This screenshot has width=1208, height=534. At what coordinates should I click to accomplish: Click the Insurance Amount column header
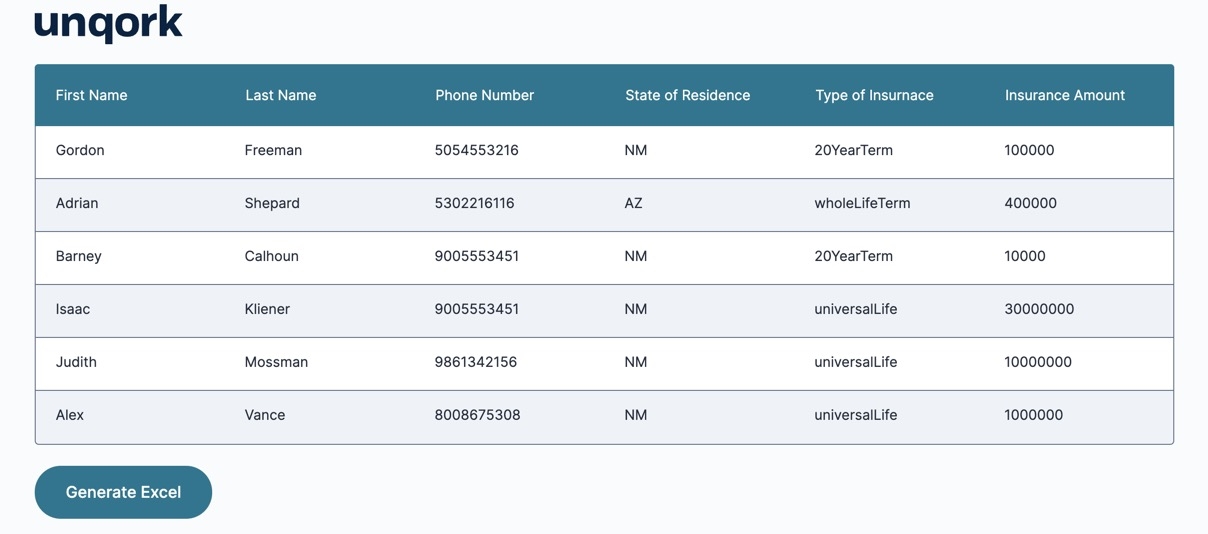pos(1064,95)
